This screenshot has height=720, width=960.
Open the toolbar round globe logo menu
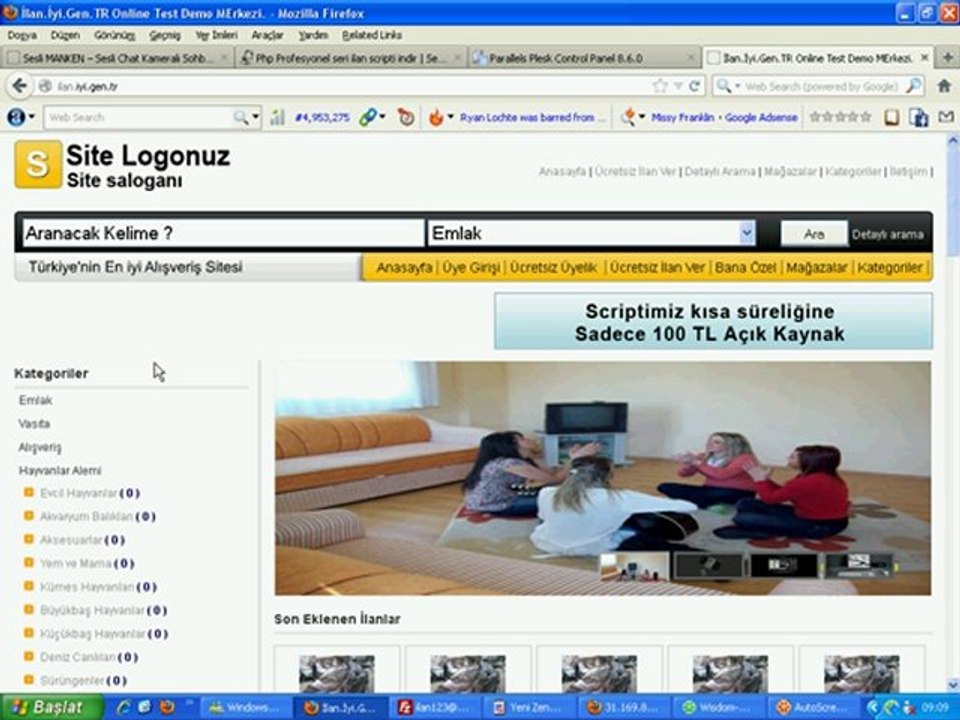click(x=20, y=117)
